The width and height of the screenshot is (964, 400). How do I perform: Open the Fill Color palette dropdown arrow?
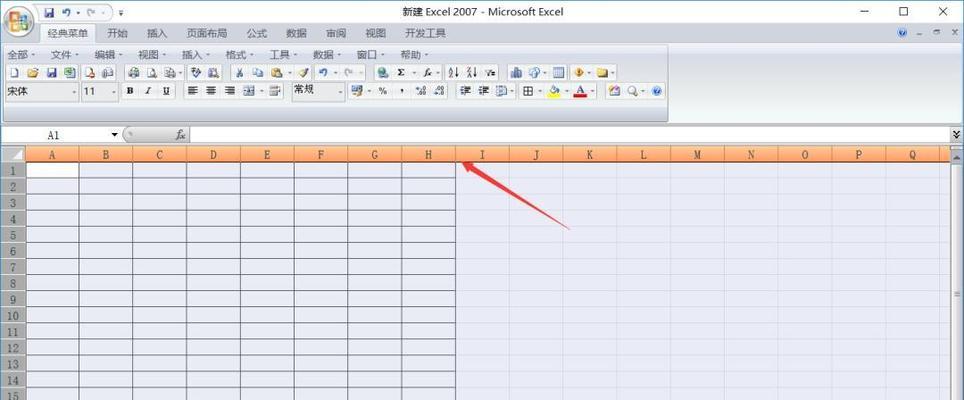coord(567,91)
